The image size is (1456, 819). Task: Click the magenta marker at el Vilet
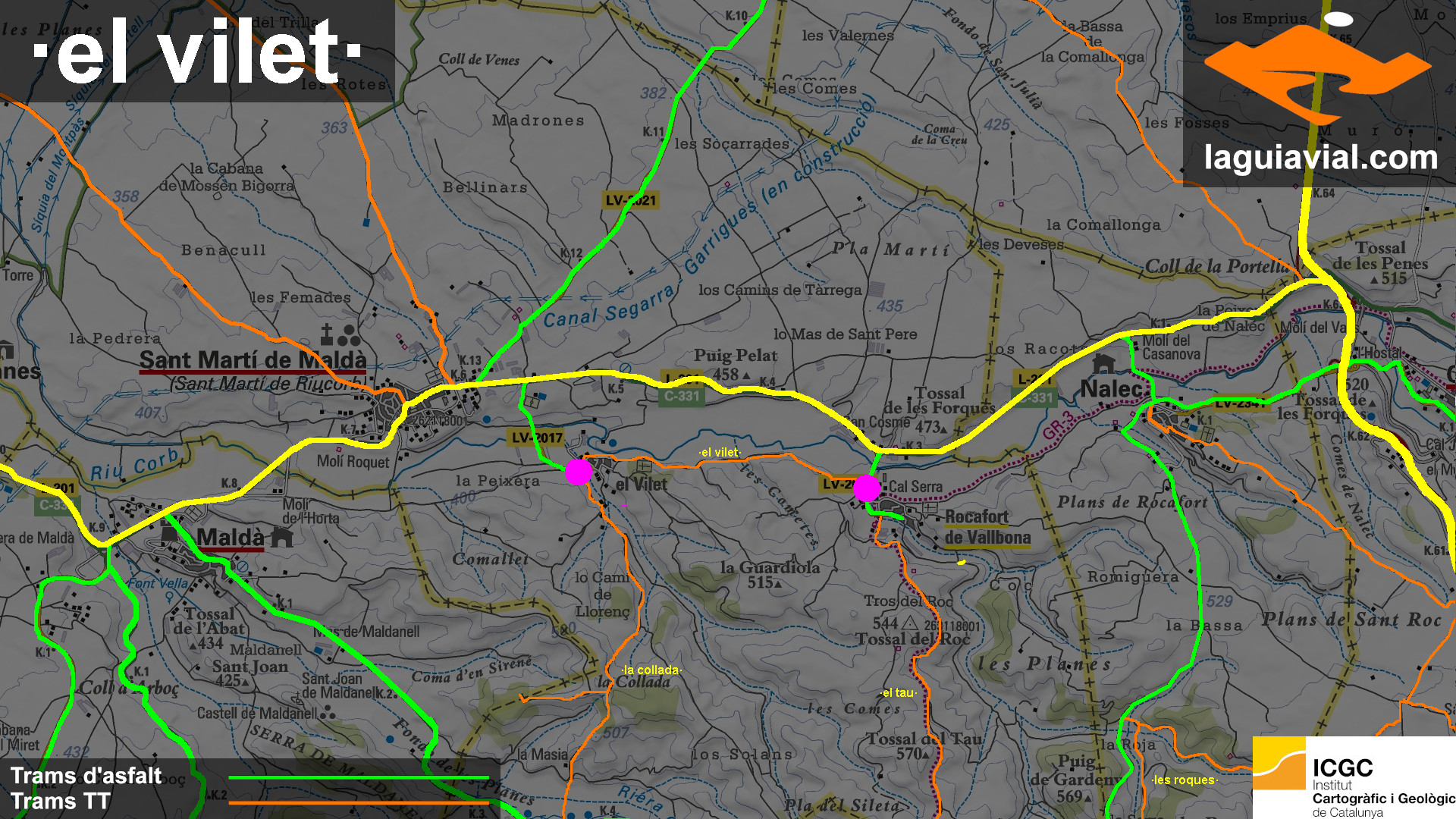(x=579, y=472)
